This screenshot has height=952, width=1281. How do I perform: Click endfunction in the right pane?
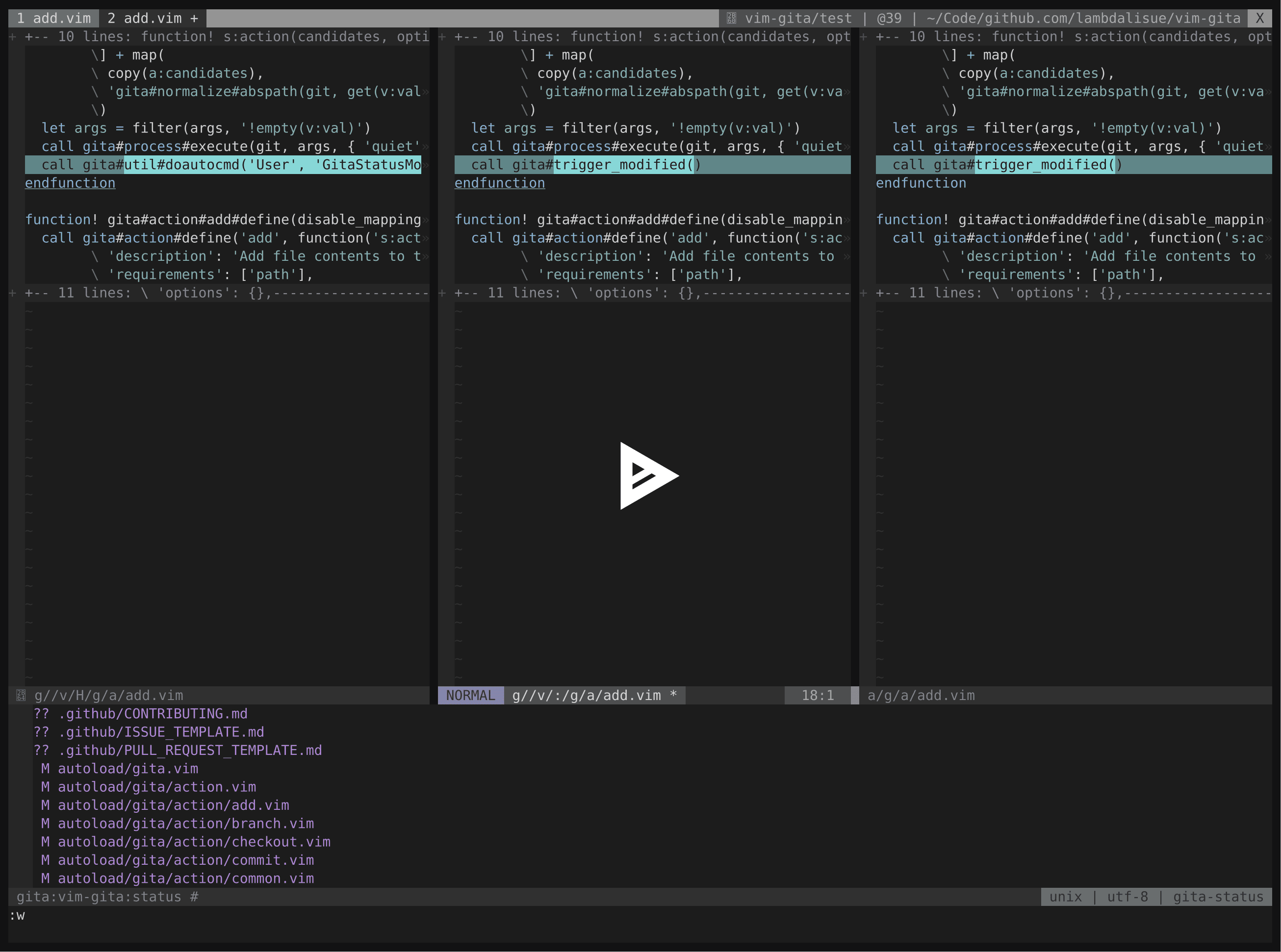coord(921,183)
